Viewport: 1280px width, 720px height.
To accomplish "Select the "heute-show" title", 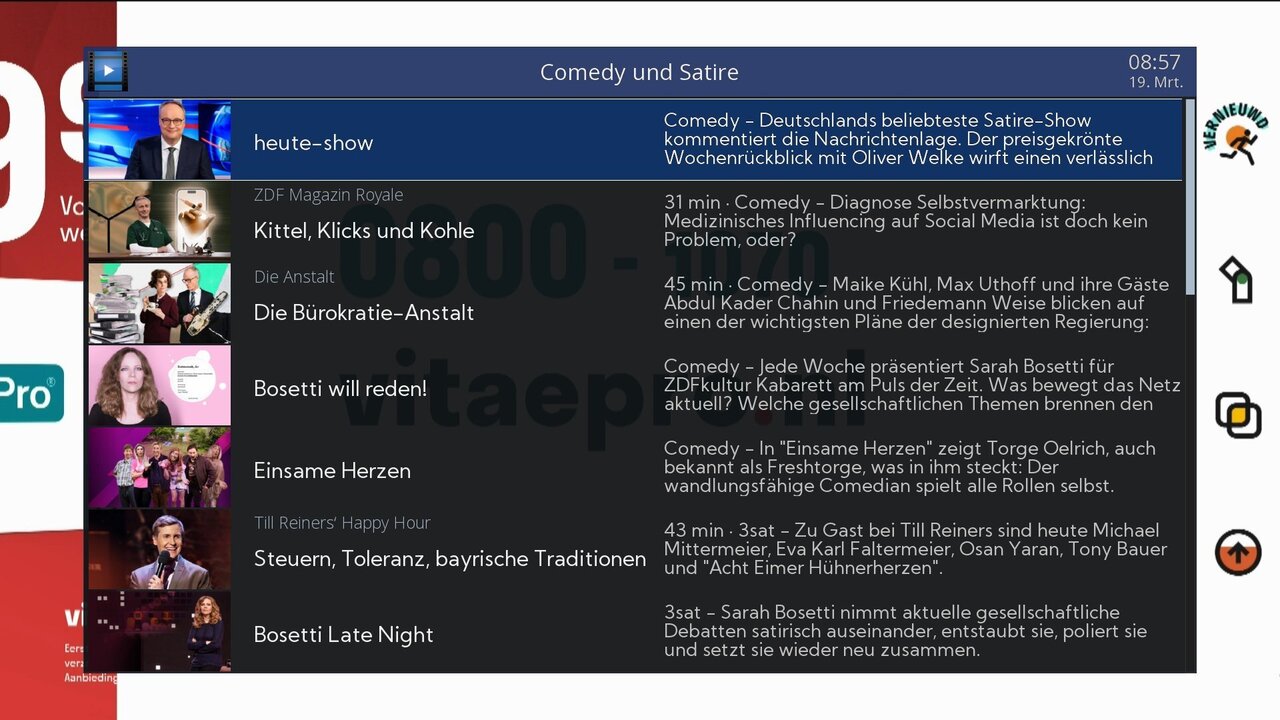I will click(x=313, y=142).
